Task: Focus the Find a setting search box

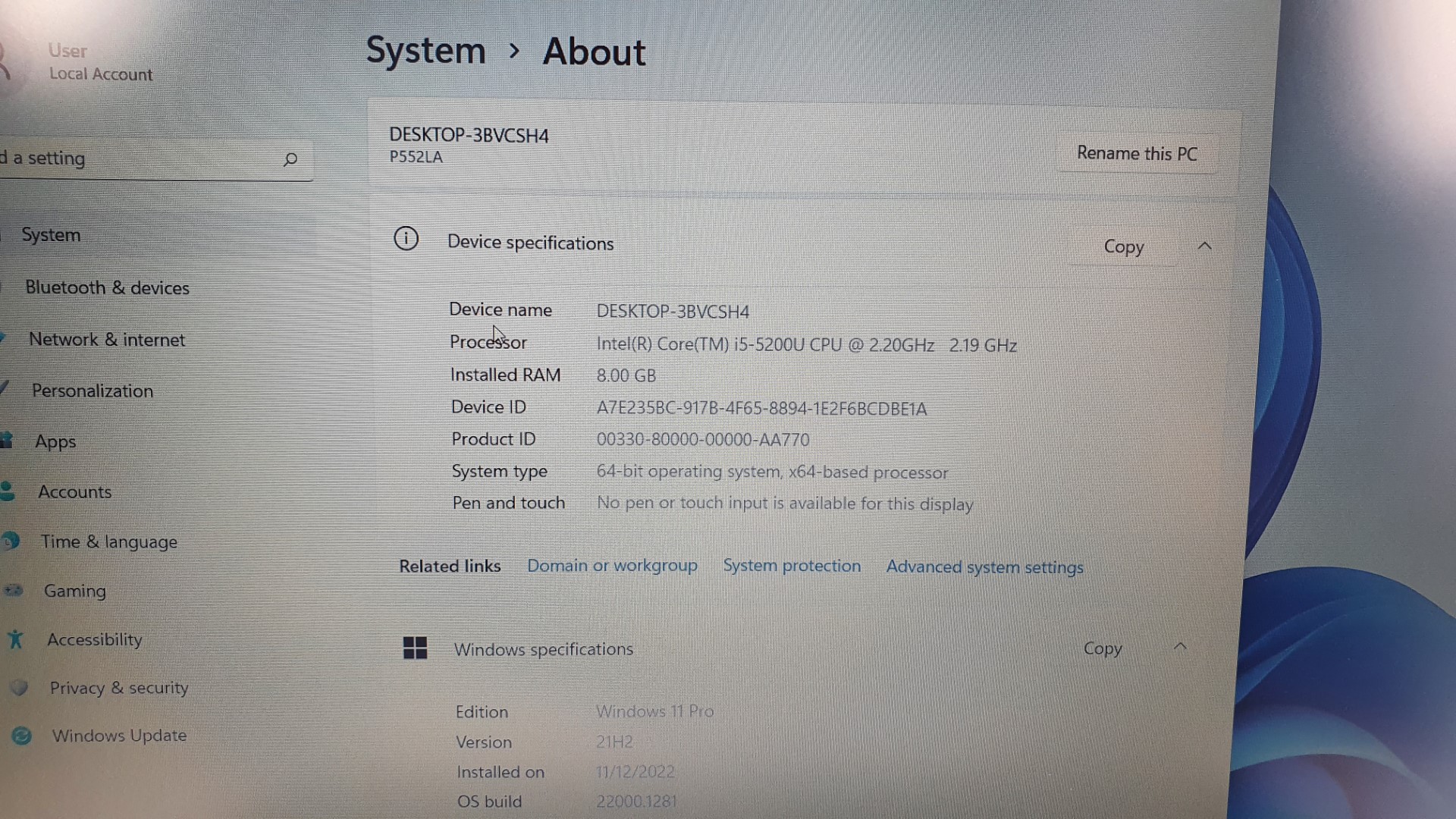Action: [136, 158]
